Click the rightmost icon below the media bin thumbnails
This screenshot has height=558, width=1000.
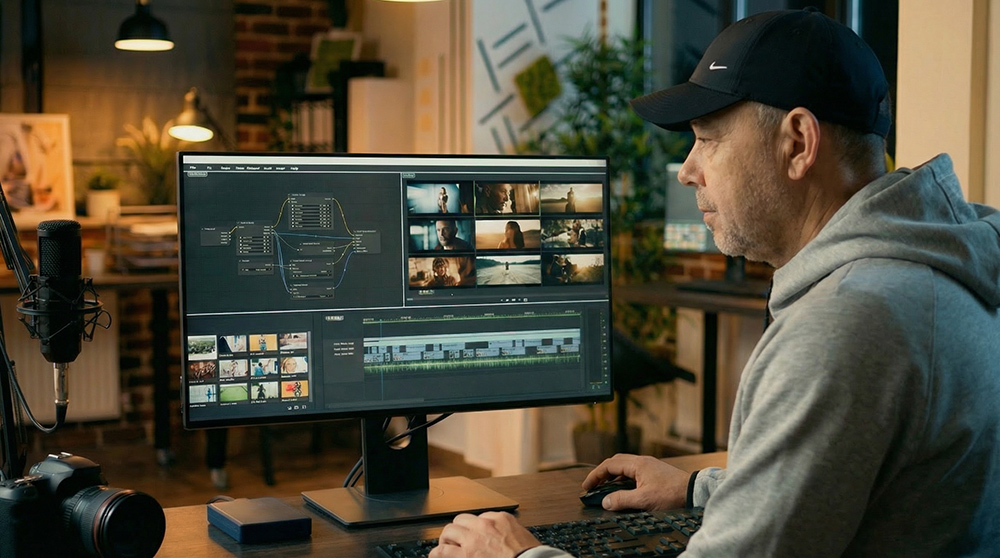(304, 407)
